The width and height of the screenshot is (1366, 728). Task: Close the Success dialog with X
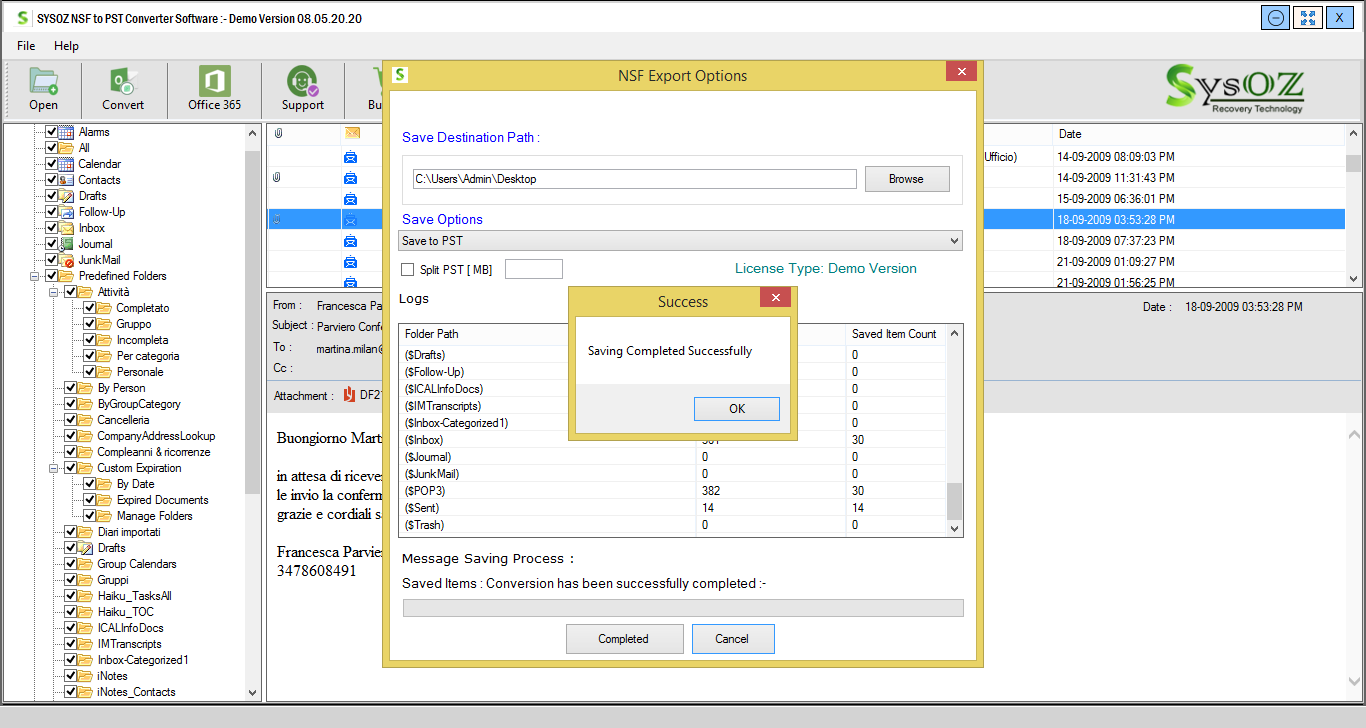click(775, 297)
